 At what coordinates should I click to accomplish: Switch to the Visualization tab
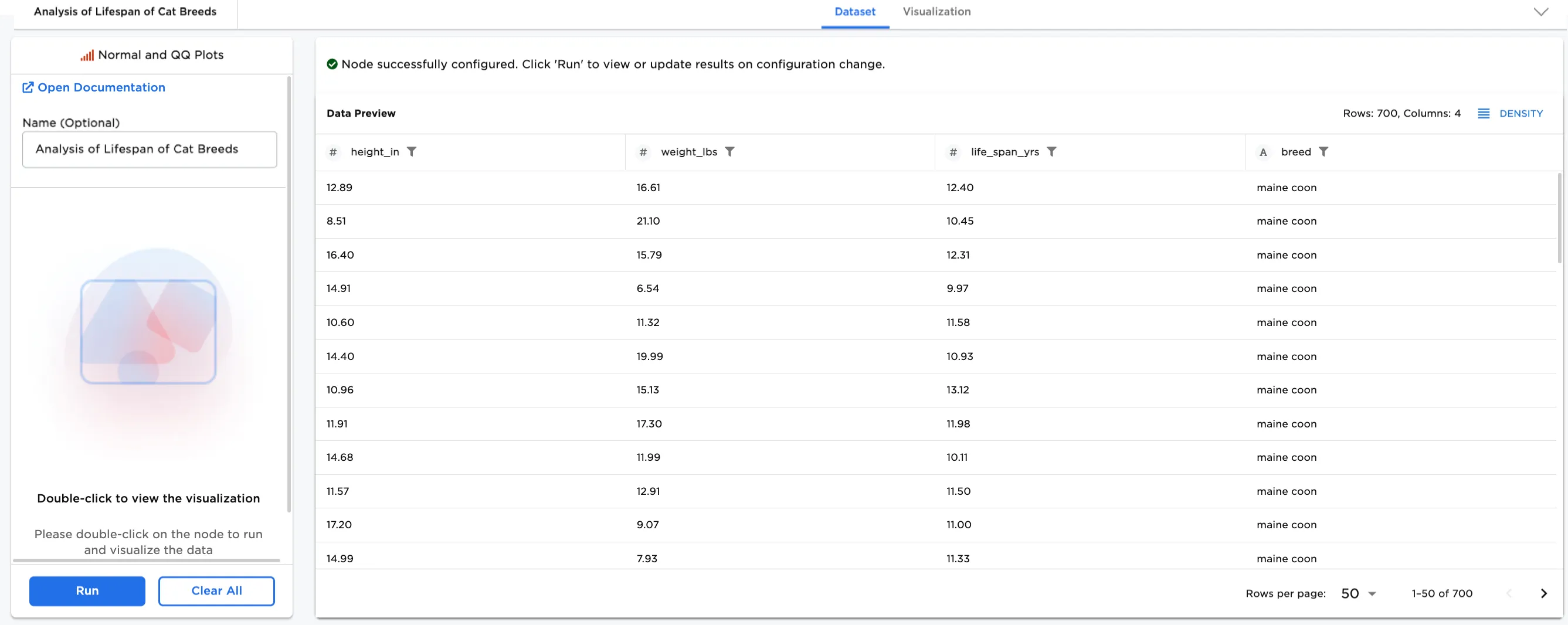[936, 12]
